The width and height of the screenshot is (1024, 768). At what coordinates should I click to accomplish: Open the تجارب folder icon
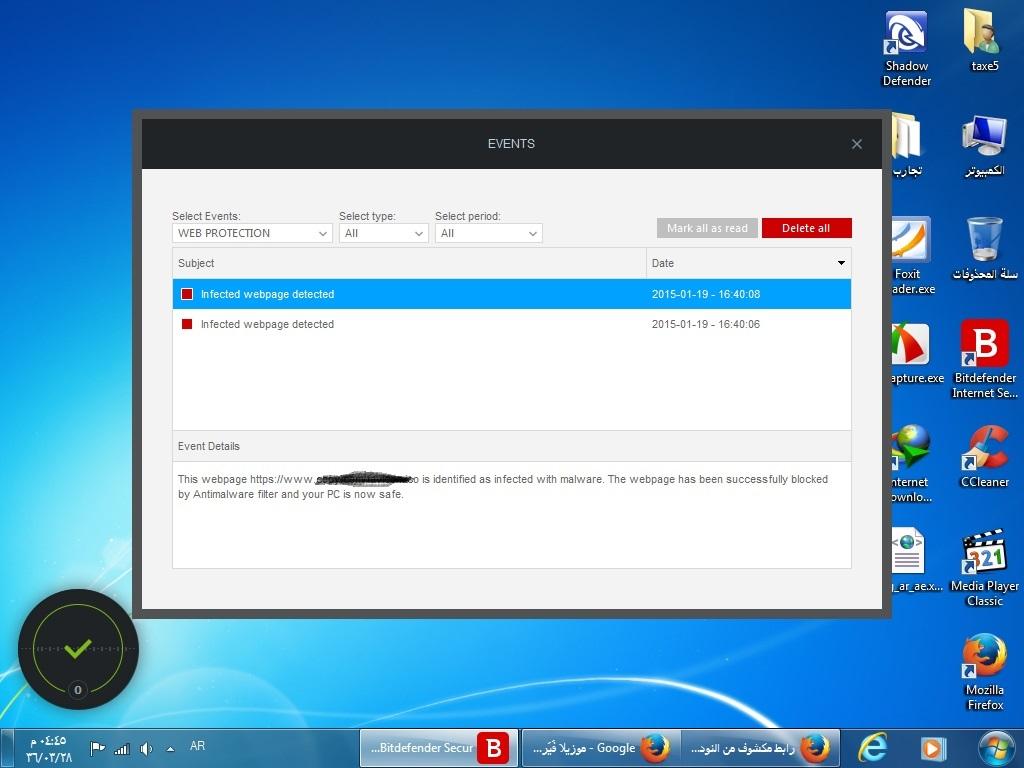click(907, 145)
